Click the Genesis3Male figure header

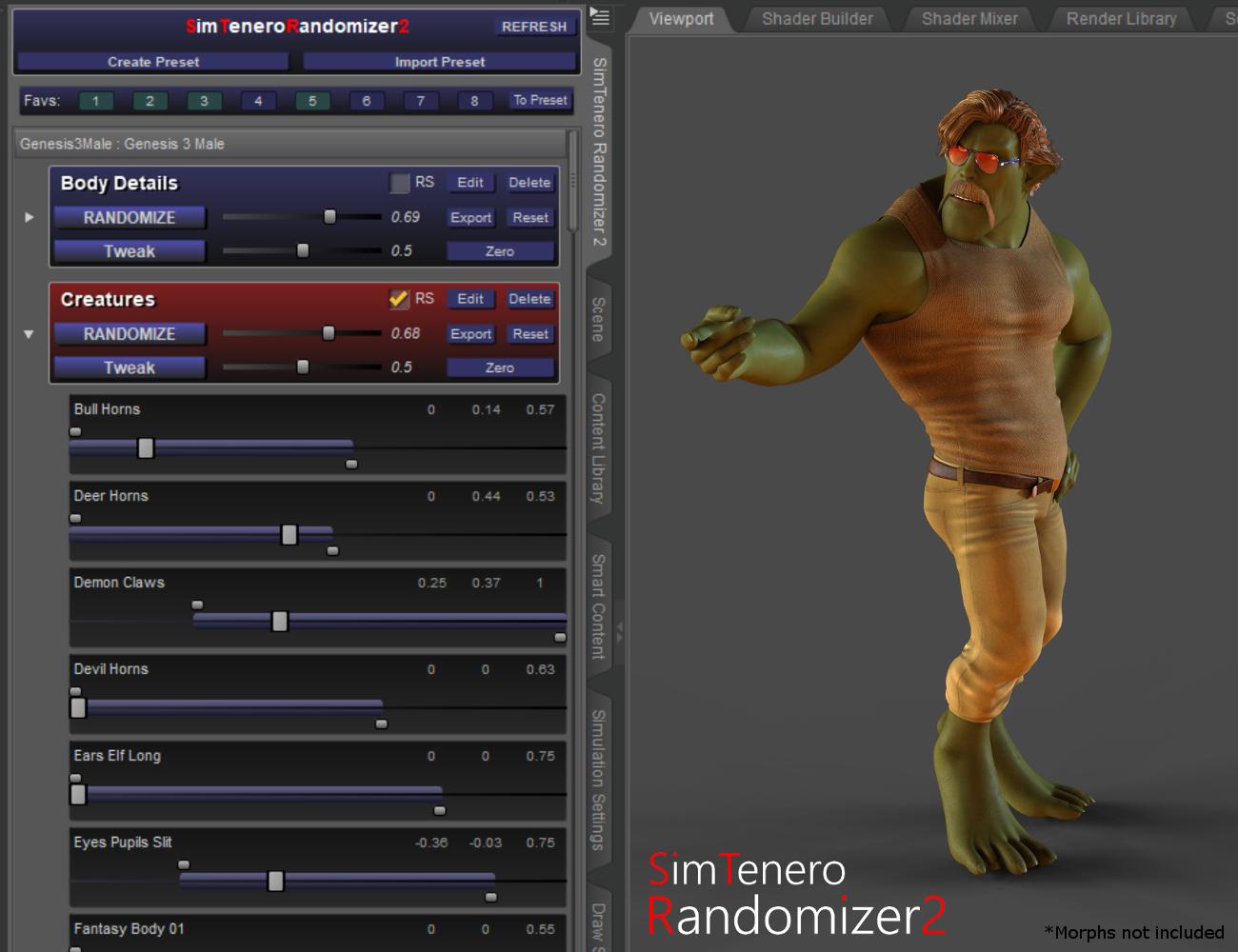(290, 144)
